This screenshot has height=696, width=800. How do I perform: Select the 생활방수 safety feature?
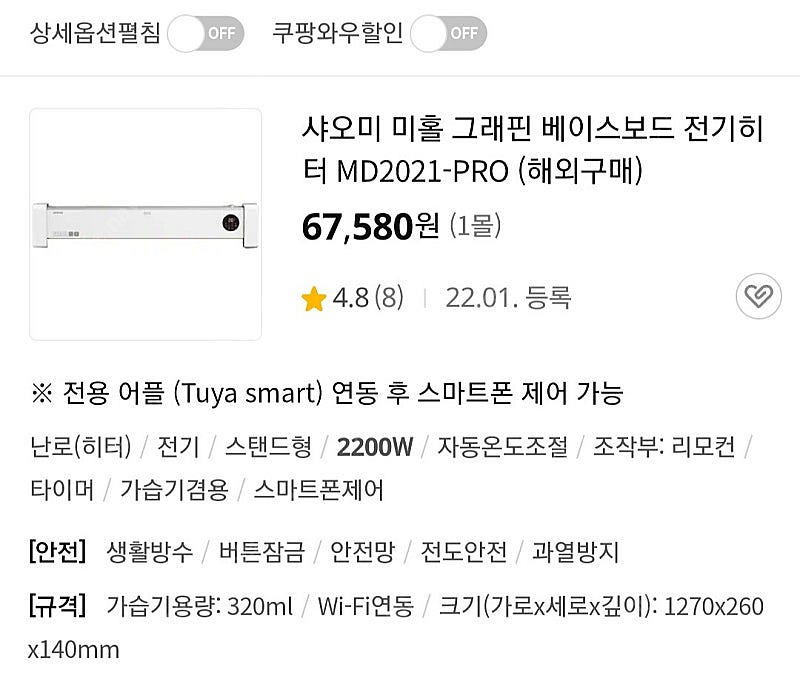pyautogui.click(x=149, y=551)
